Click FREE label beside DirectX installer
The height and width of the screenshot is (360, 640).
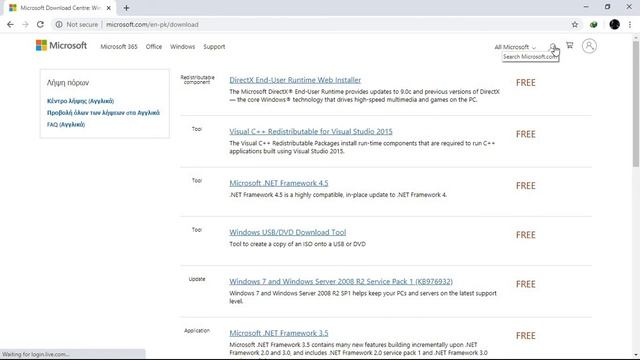526,82
